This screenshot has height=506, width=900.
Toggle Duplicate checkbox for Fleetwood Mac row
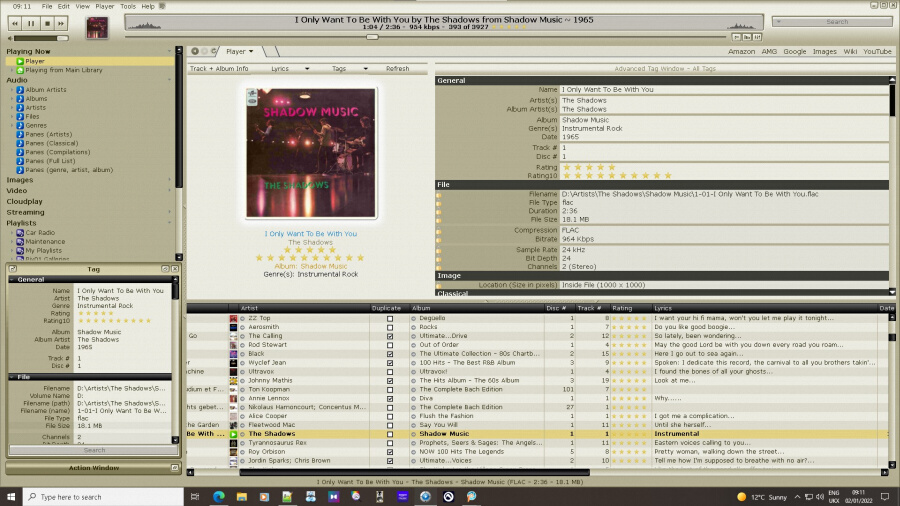point(390,426)
